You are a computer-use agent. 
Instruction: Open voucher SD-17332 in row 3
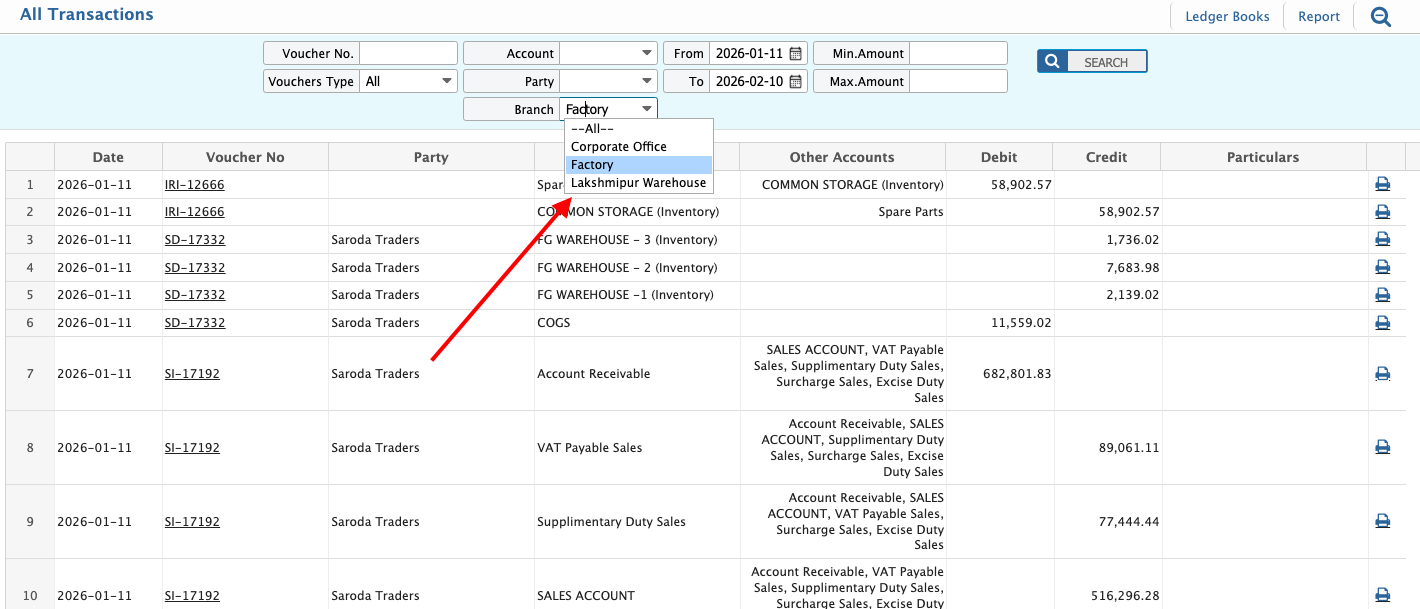pyautogui.click(x=195, y=240)
